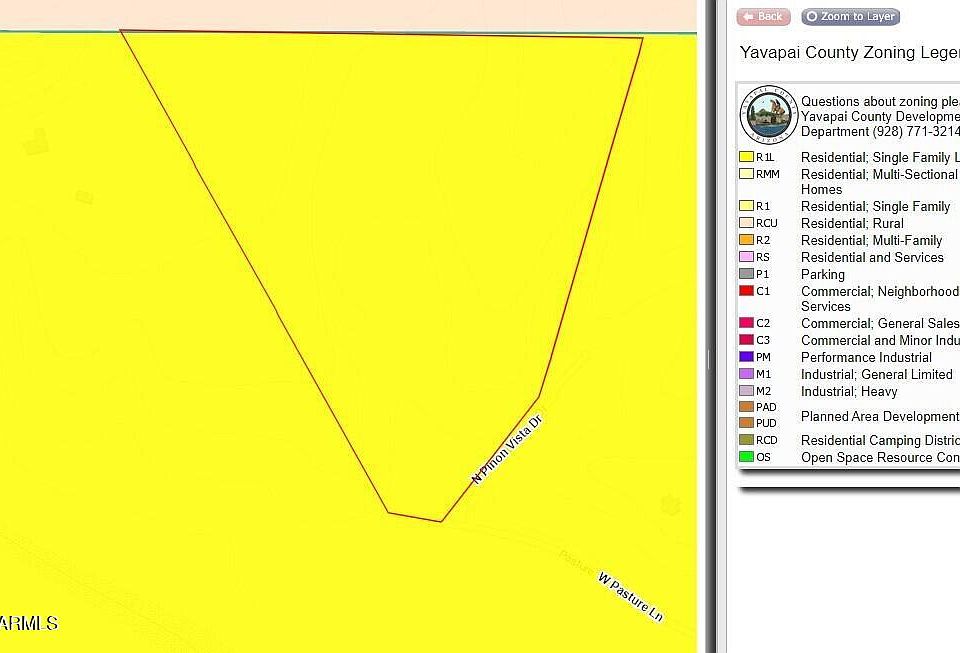Click the N Pinon Vista Dr road label
Screen dimensions: 960x653
click(x=506, y=449)
